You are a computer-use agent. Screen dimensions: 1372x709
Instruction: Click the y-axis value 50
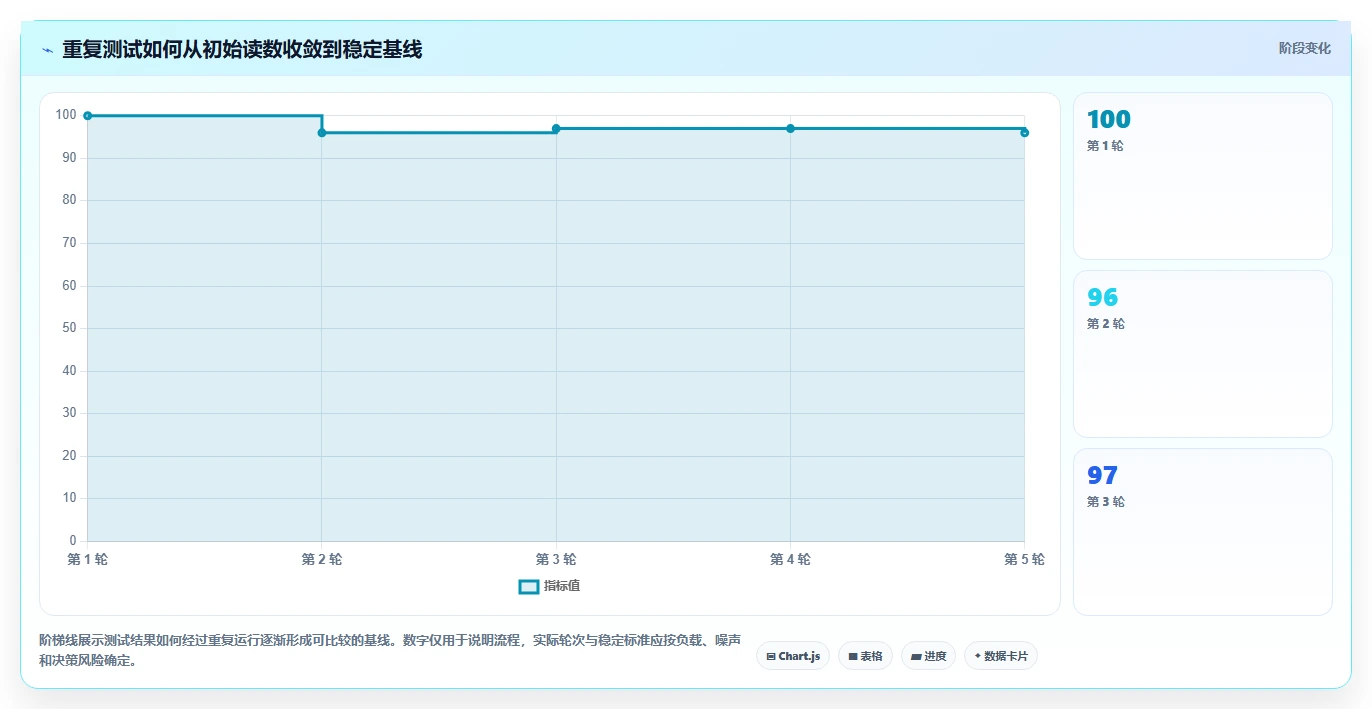click(x=69, y=329)
